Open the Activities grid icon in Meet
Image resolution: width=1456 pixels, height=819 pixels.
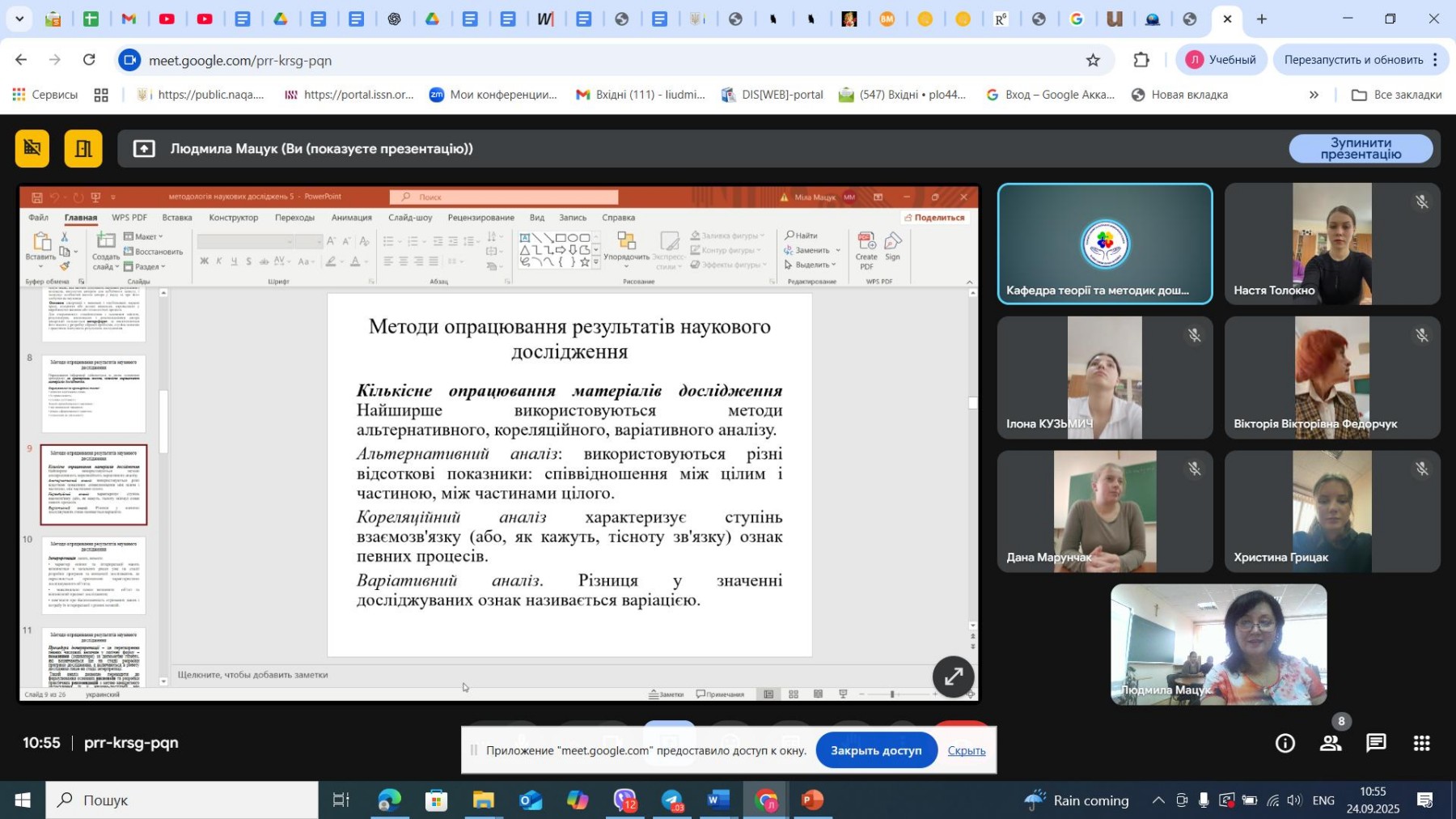point(1421,743)
